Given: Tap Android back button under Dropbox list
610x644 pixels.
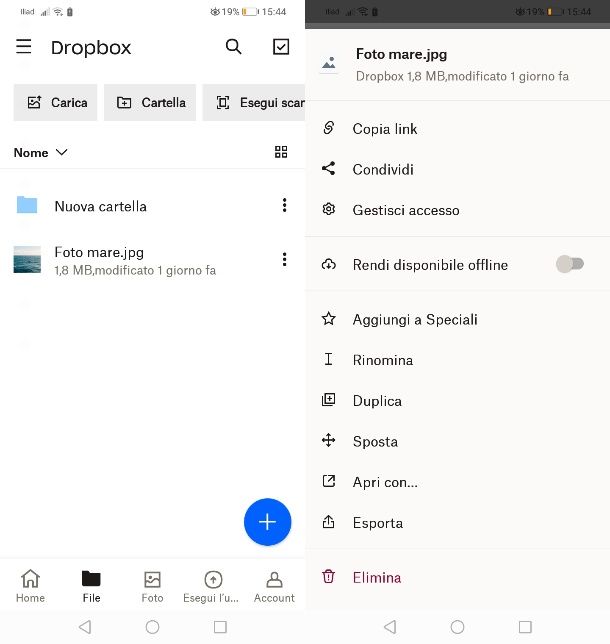Looking at the screenshot, I should click(x=85, y=627).
